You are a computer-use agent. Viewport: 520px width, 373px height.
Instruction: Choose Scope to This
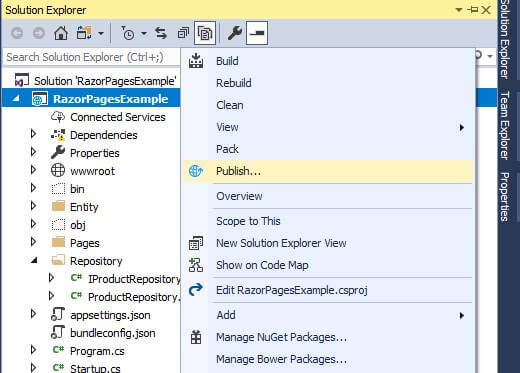tap(328, 221)
